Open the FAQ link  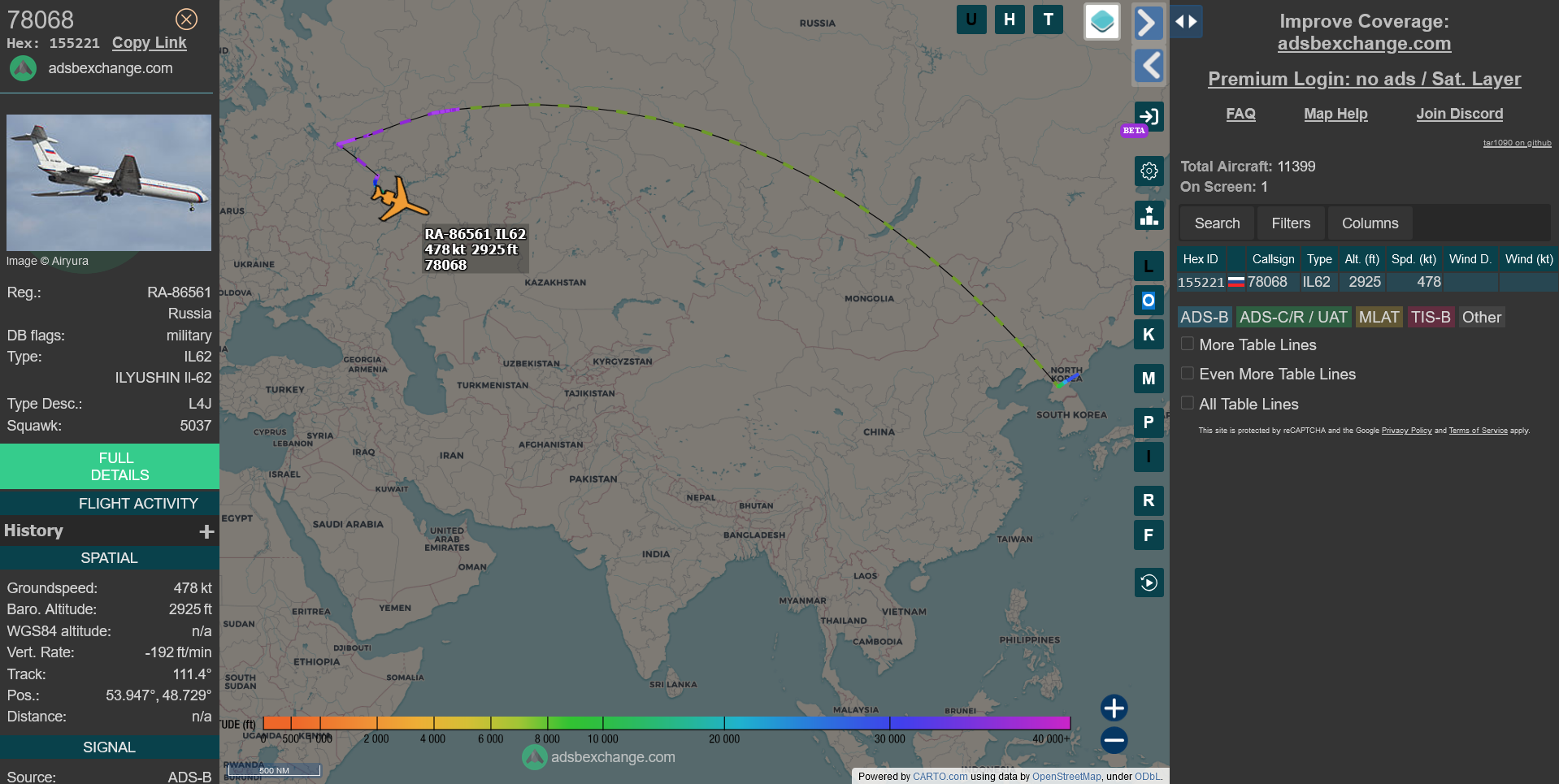[1240, 114]
